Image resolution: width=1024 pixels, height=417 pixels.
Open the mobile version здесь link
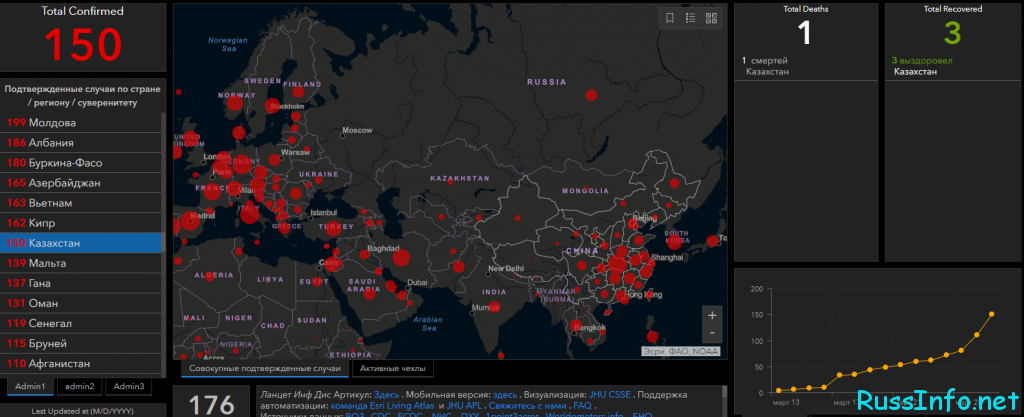tap(505, 395)
